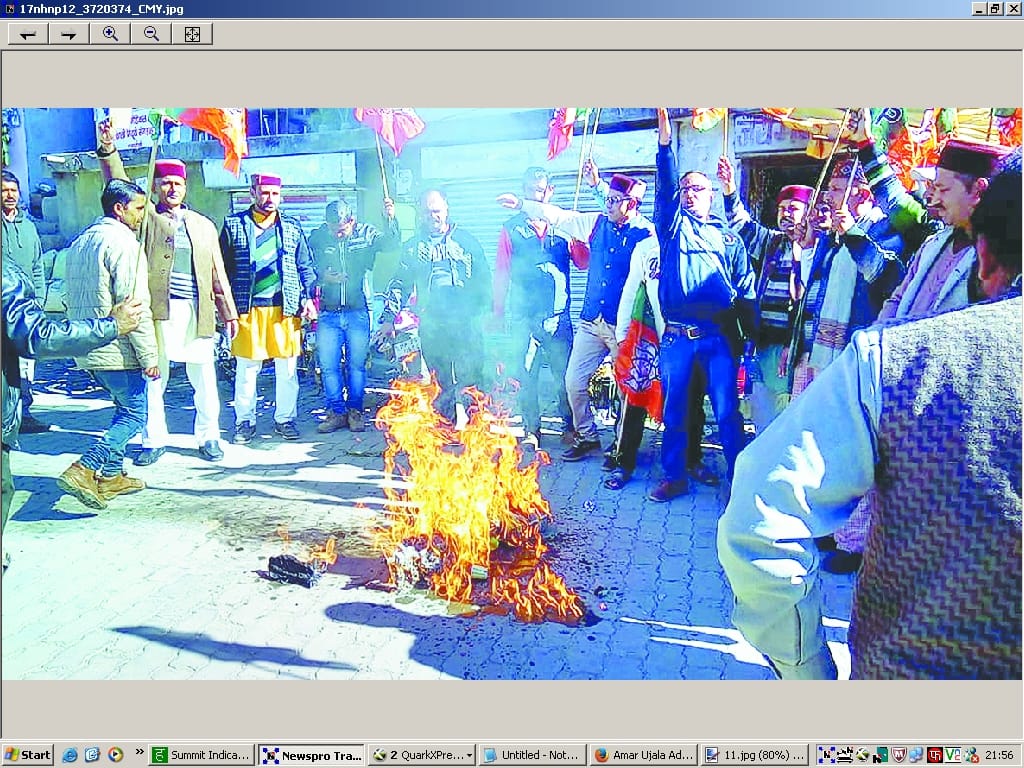Click the network computers tray icon
This screenshot has width=1024, height=768.
tap(916, 755)
